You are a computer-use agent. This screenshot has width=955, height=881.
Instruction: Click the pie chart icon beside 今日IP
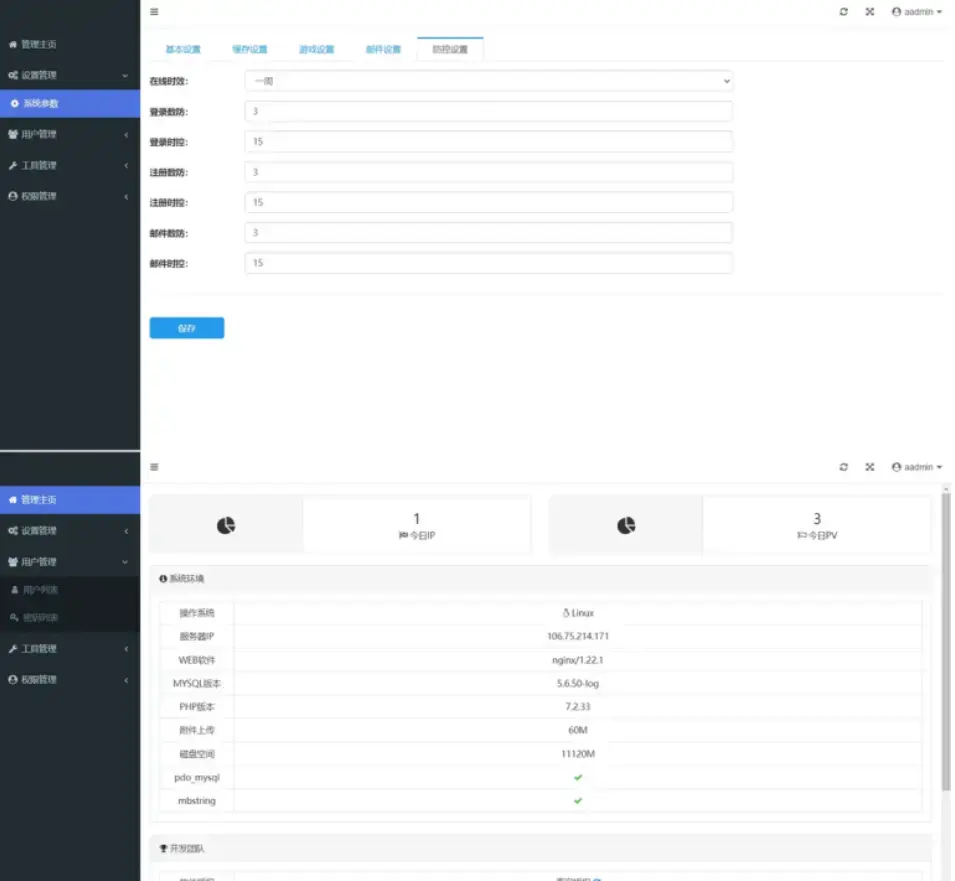click(x=226, y=525)
